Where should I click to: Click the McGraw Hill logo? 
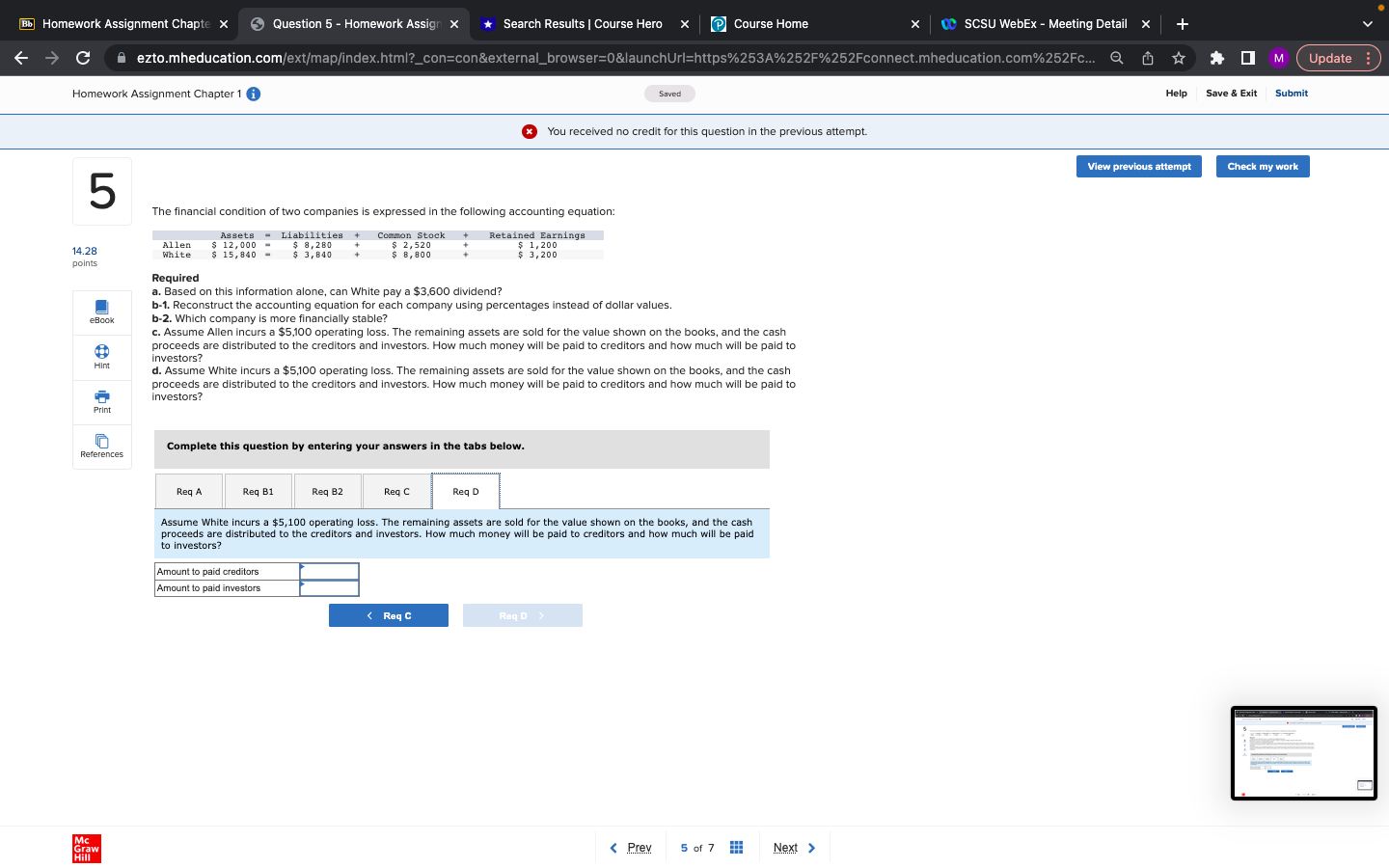click(x=86, y=849)
